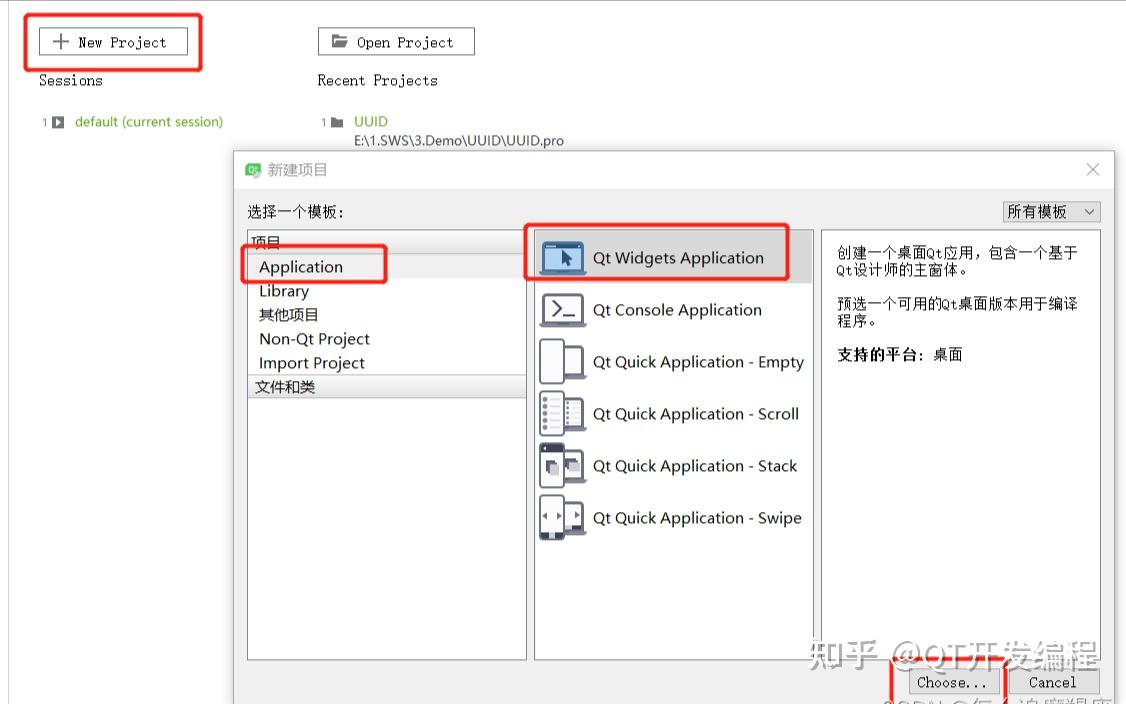Screen dimensions: 1126x704
Task: Click the Qt Console Application terminal icon
Action: (x=562, y=310)
